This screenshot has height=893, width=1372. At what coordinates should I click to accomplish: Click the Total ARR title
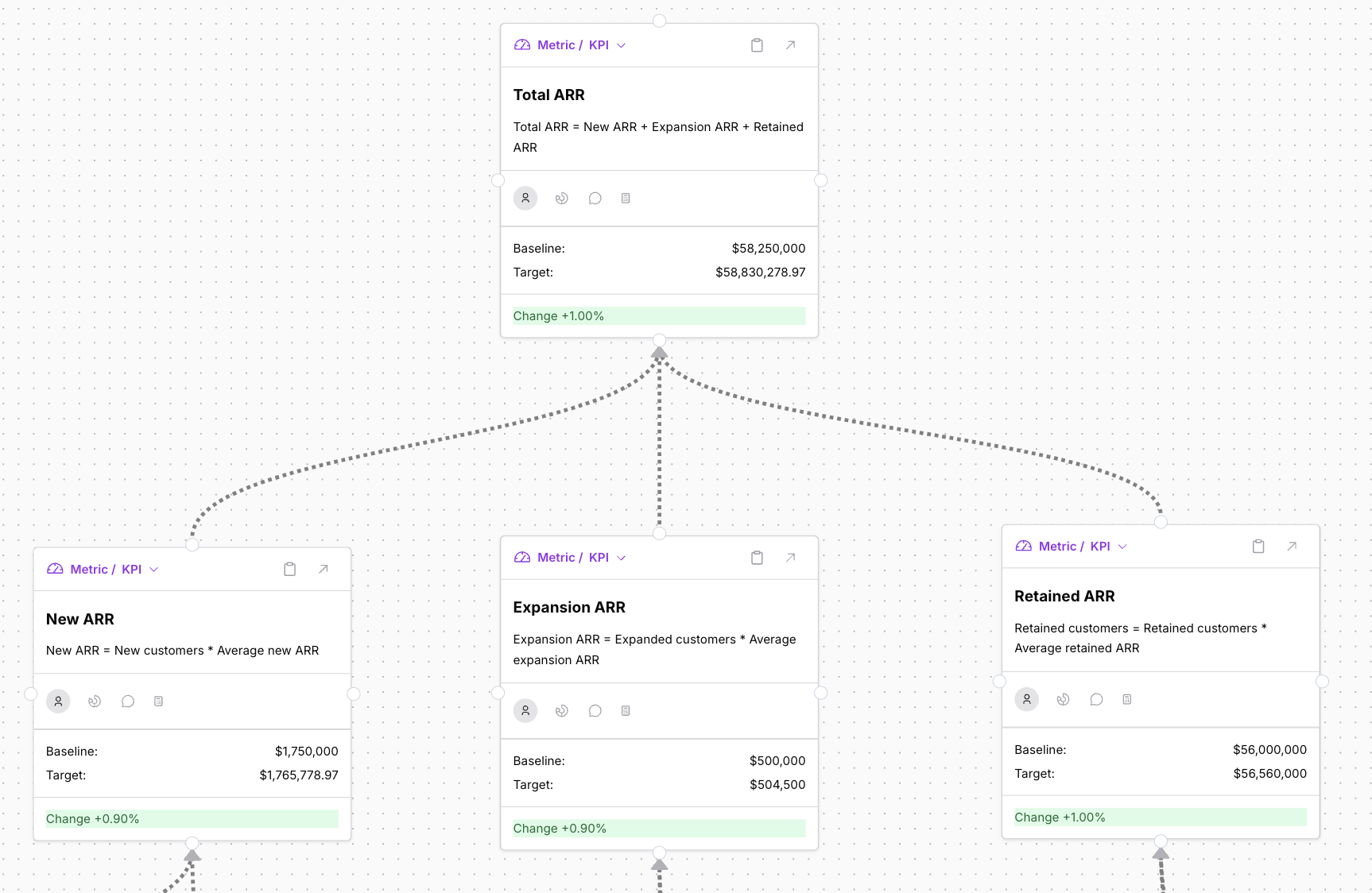coord(548,95)
